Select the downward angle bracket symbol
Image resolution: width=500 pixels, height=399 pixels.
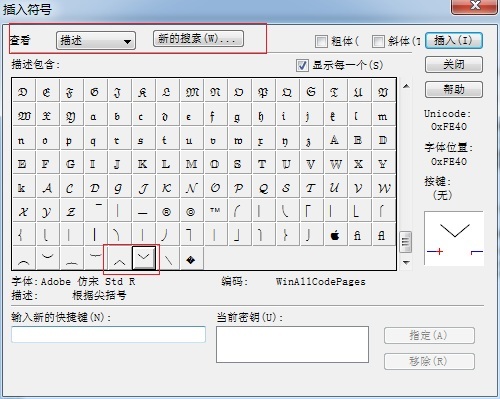pyautogui.click(x=144, y=257)
